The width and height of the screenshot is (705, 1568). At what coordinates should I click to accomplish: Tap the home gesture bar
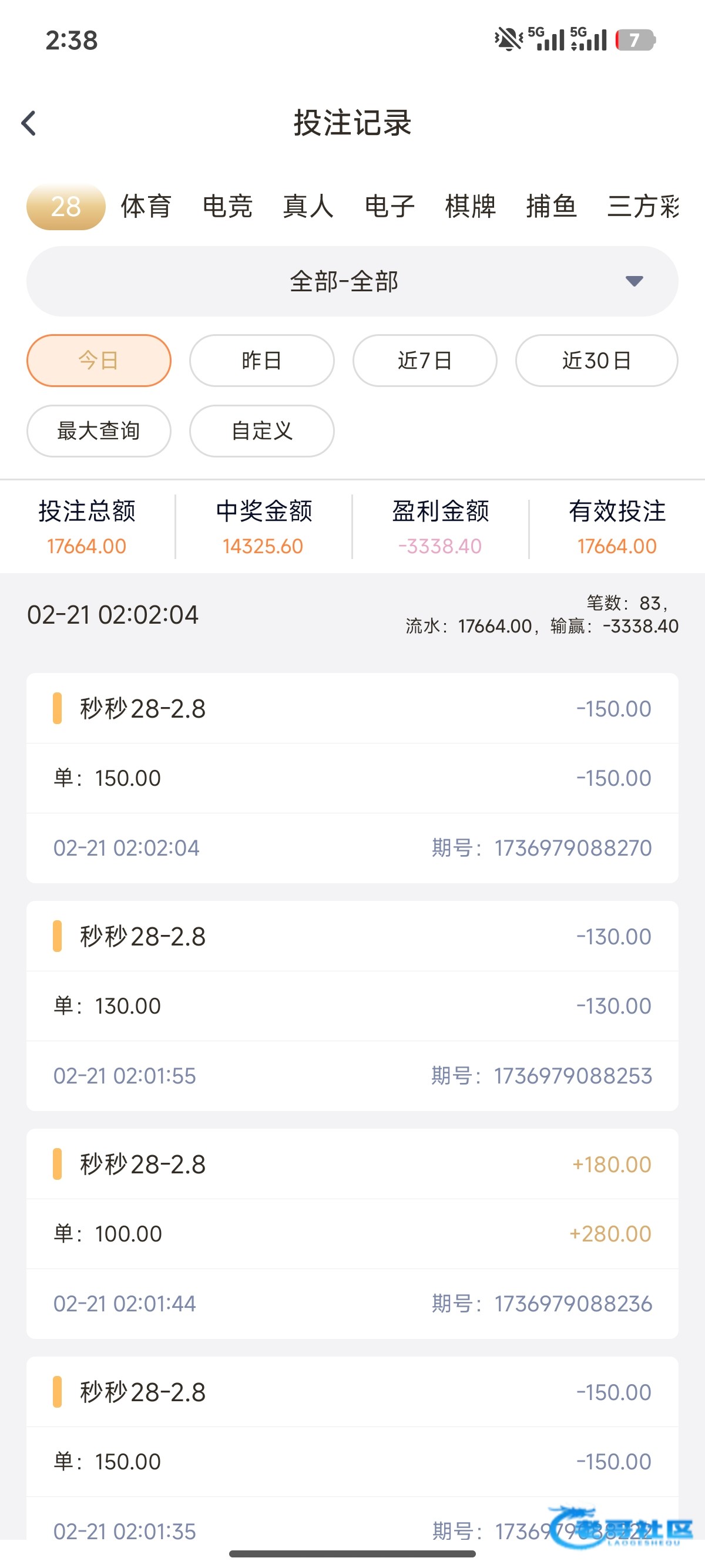[352, 1554]
